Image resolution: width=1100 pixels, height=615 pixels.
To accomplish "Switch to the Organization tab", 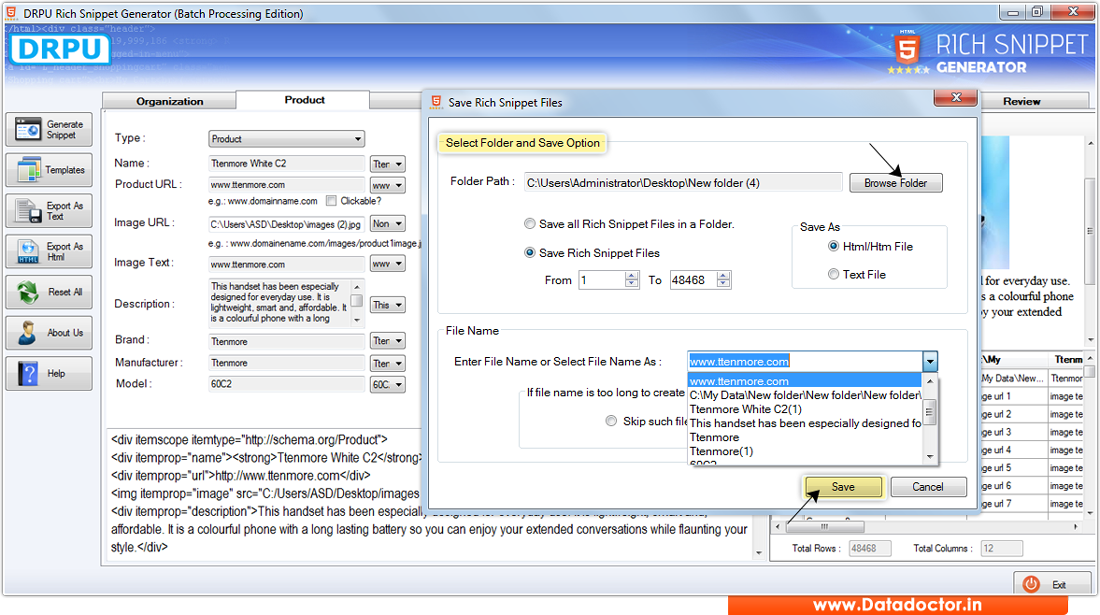I will [x=169, y=101].
